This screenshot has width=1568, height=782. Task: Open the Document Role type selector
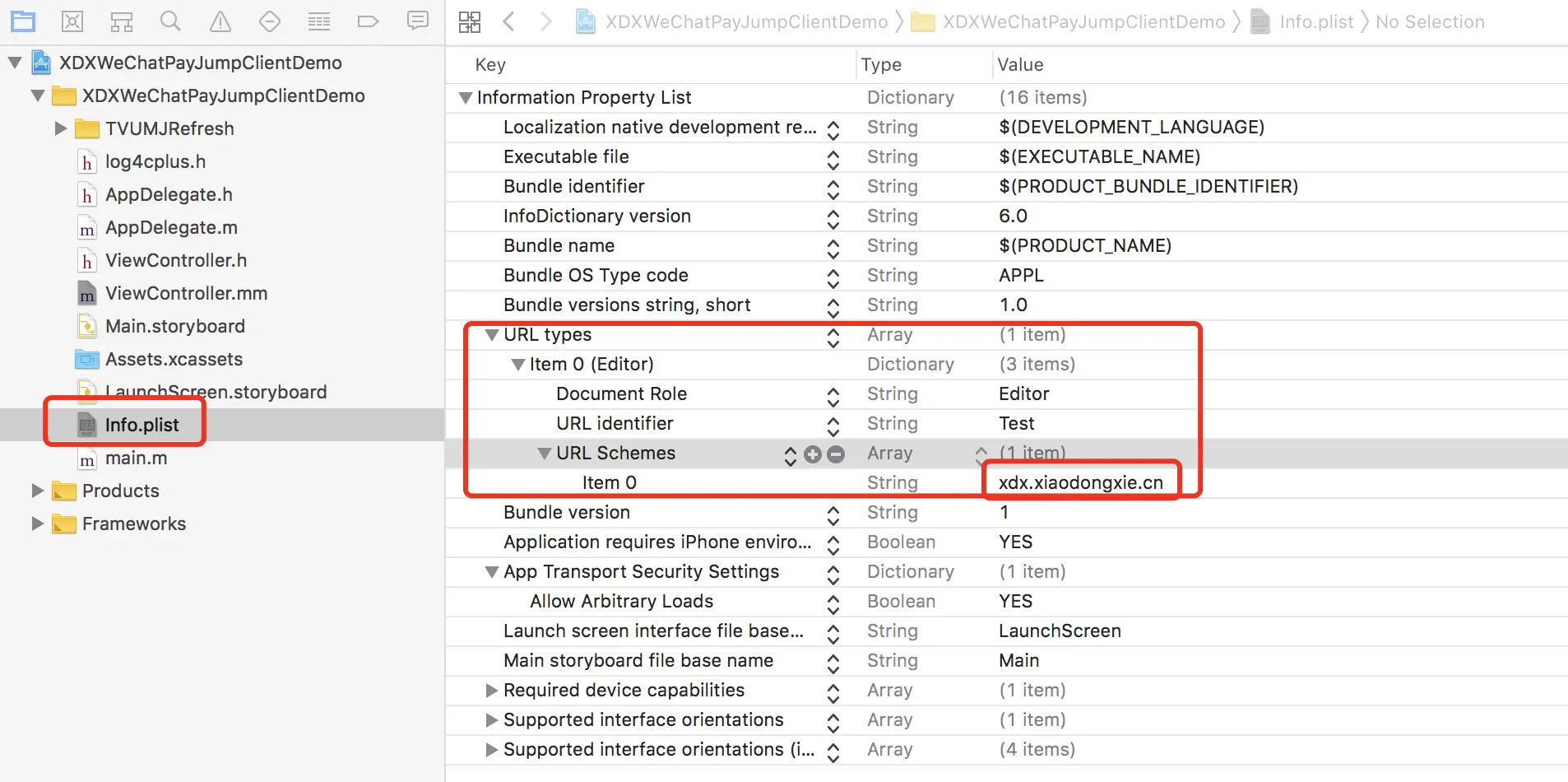click(833, 394)
